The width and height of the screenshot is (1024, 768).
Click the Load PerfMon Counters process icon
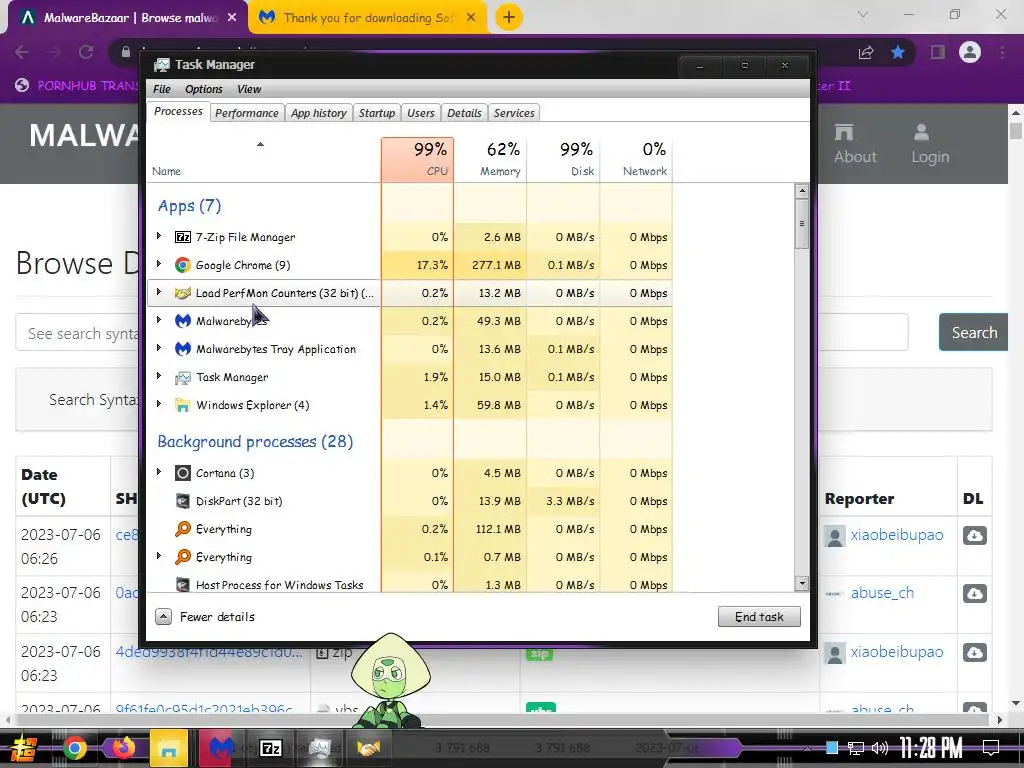[x=183, y=293]
